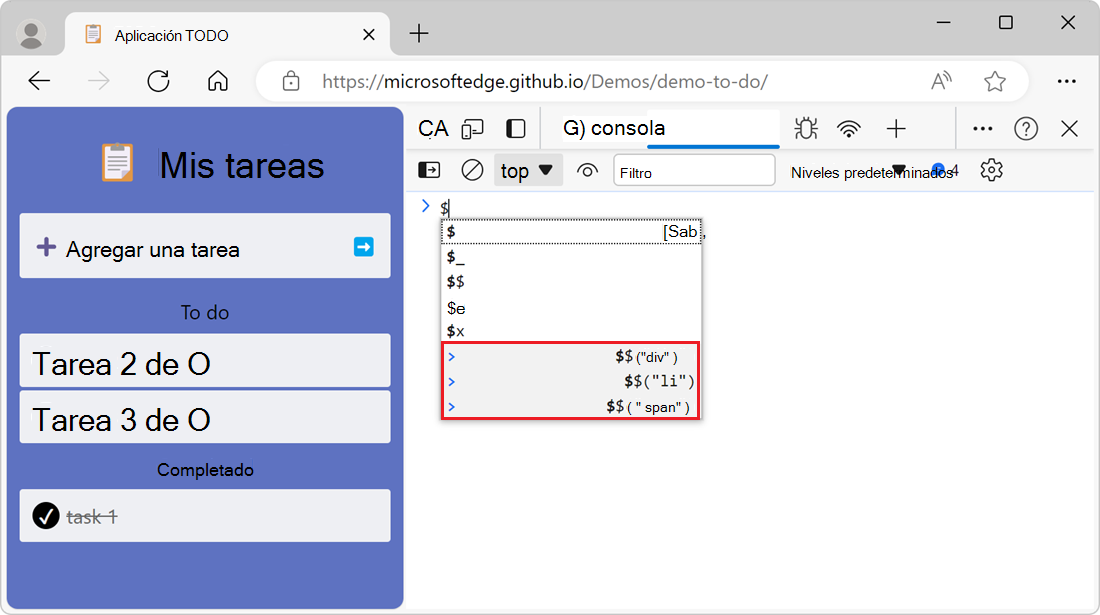Open the DevTools more options ellipsis menu
Screen dimensions: 1100x615
click(983, 128)
